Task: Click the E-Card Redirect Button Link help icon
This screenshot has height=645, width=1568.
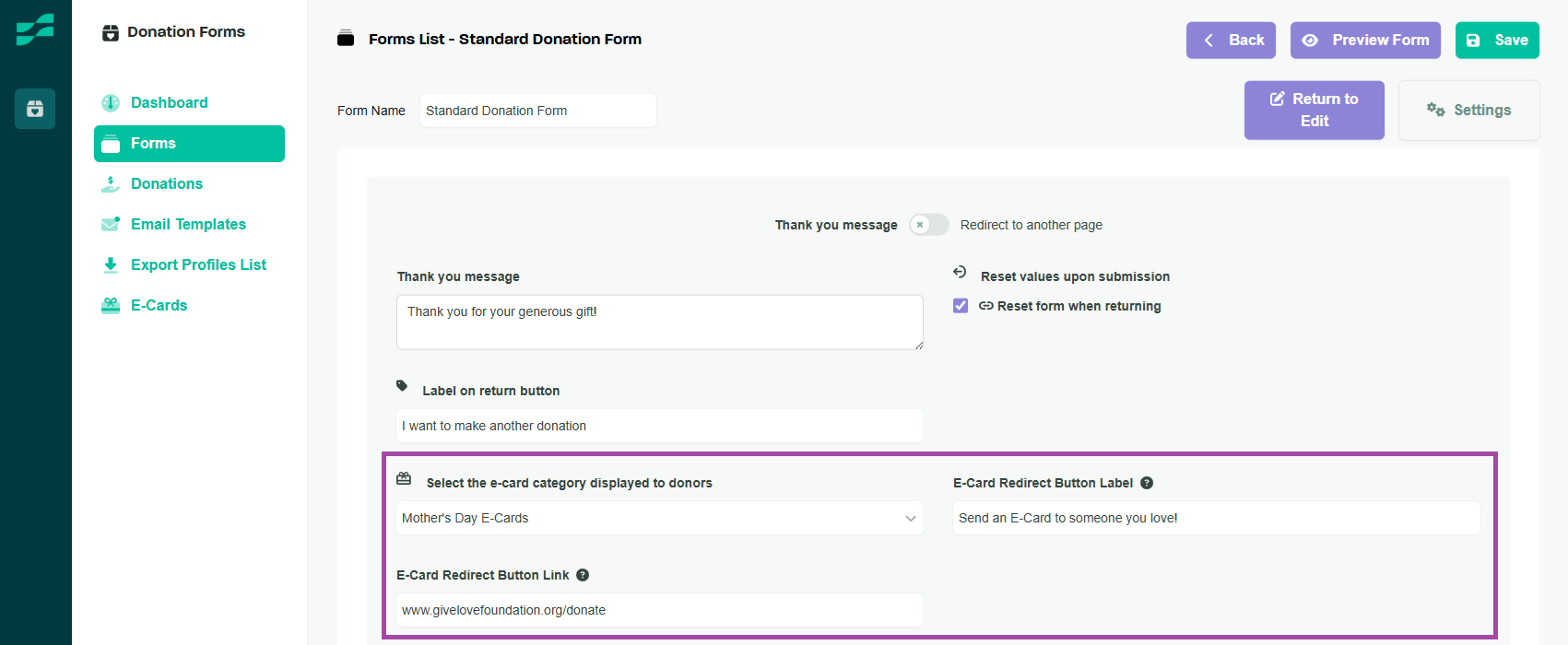Action: (583, 575)
